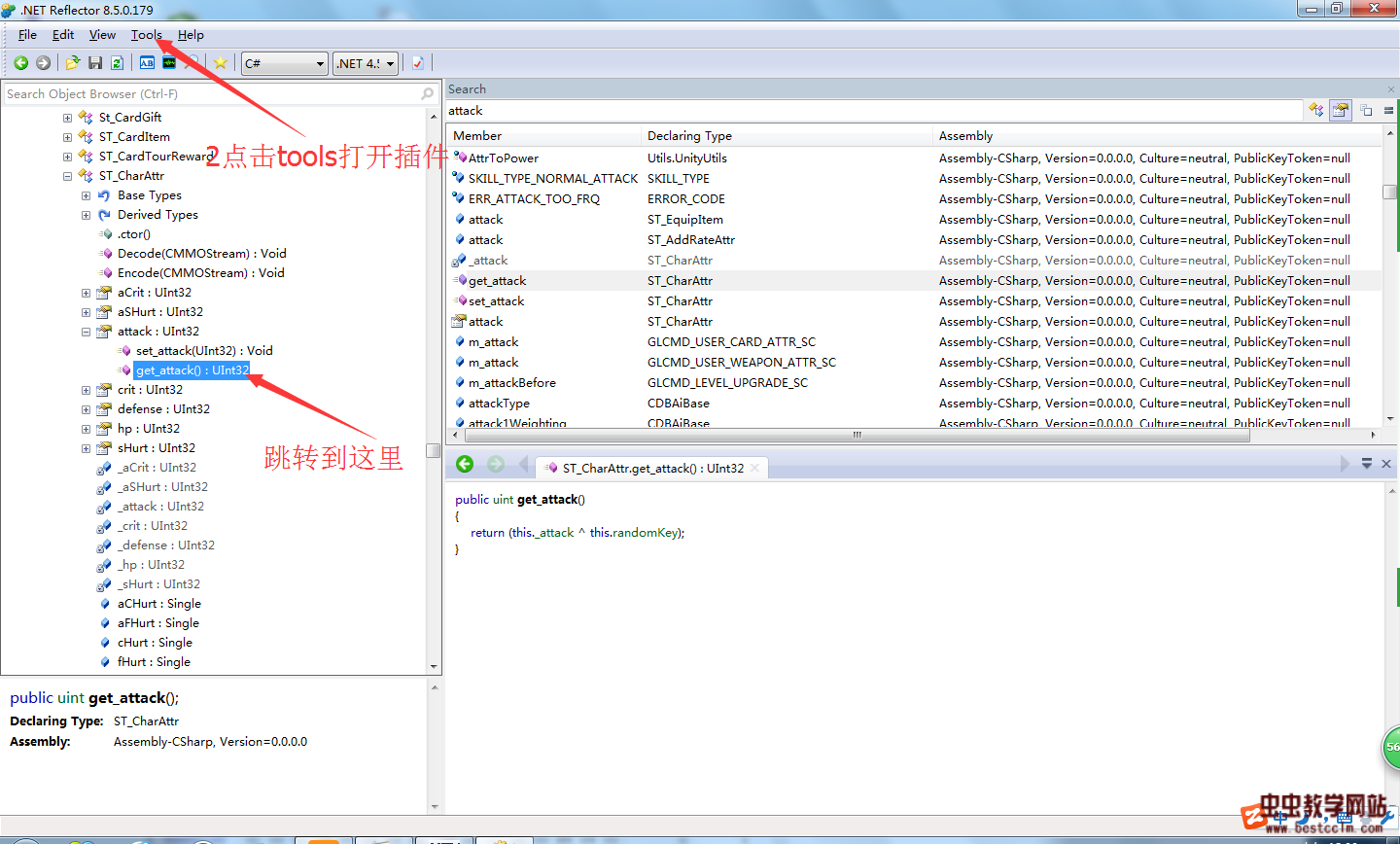Focus the Search Object Browser field
This screenshot has width=1400, height=844.
pyautogui.click(x=221, y=94)
